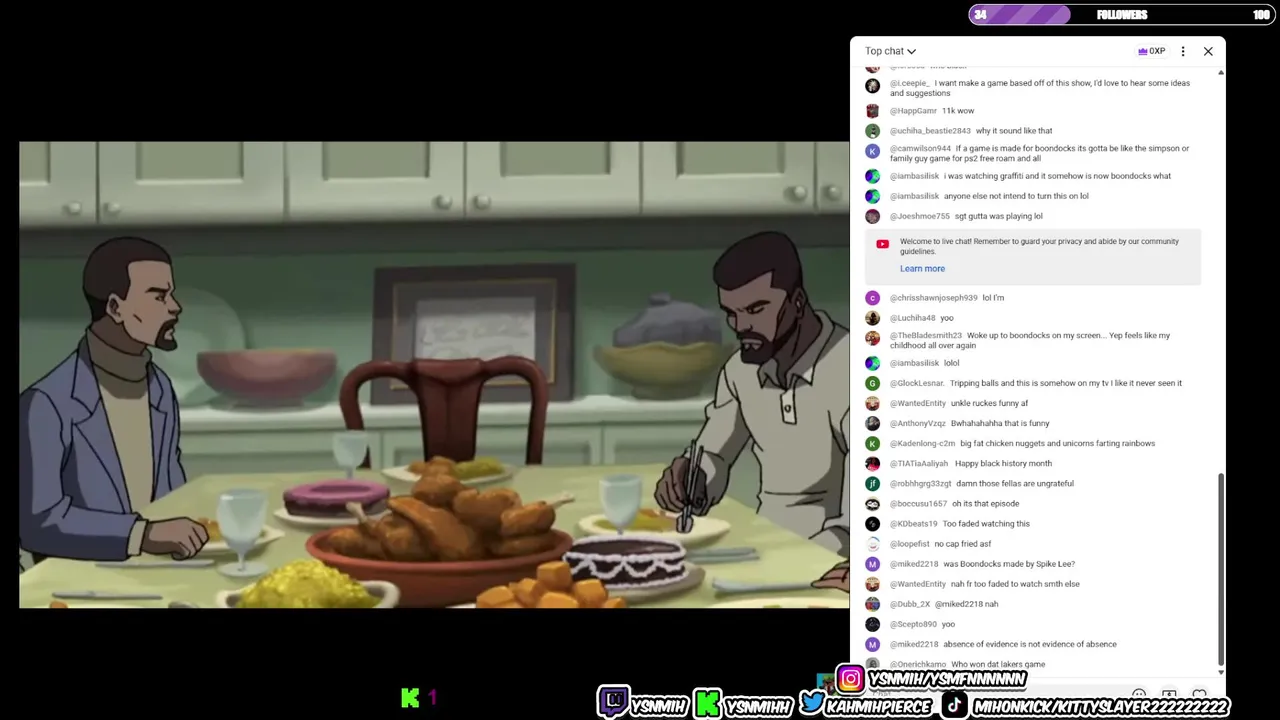
Task: Click the Boondocks video frame
Action: (434, 374)
